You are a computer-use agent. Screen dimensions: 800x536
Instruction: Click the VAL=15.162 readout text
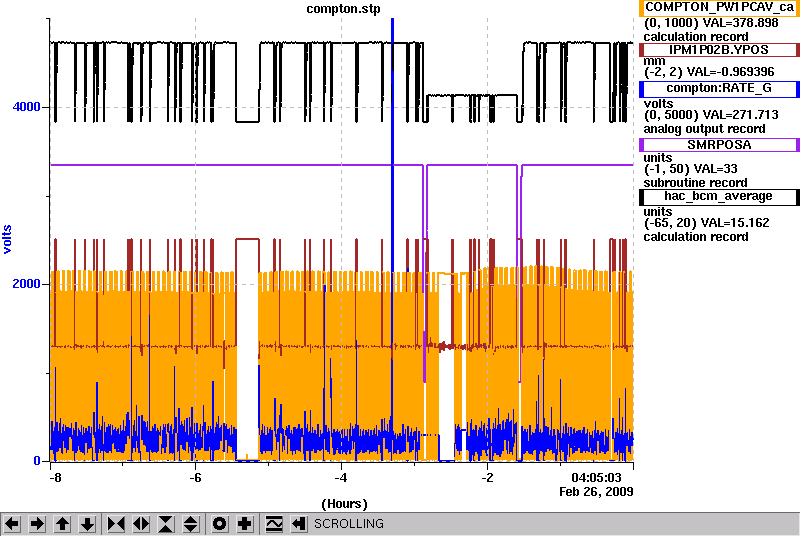coord(735,223)
